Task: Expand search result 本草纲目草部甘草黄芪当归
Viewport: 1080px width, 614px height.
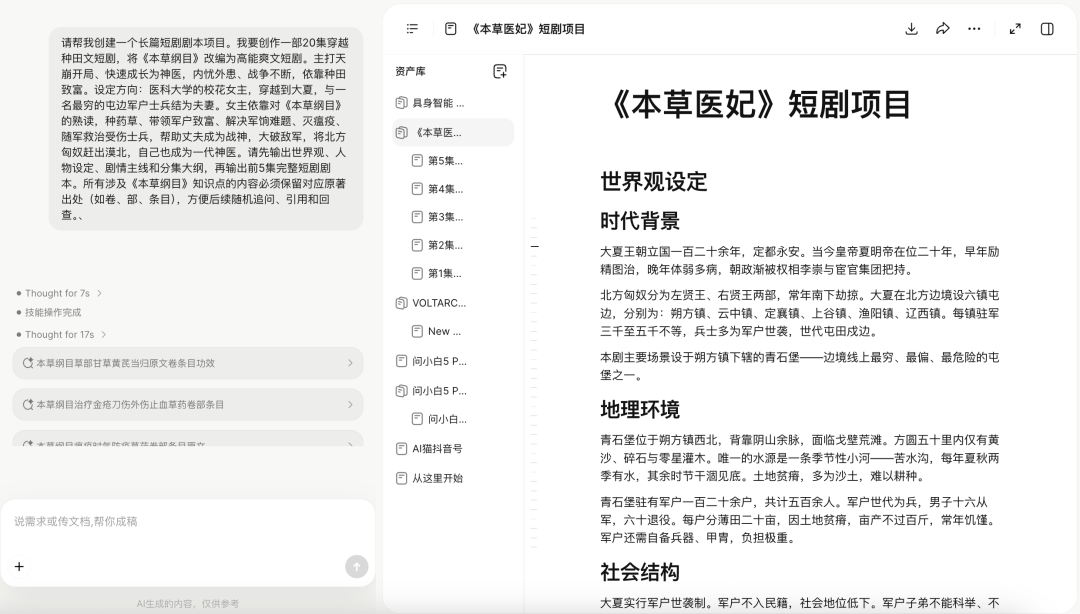Action: (x=187, y=363)
